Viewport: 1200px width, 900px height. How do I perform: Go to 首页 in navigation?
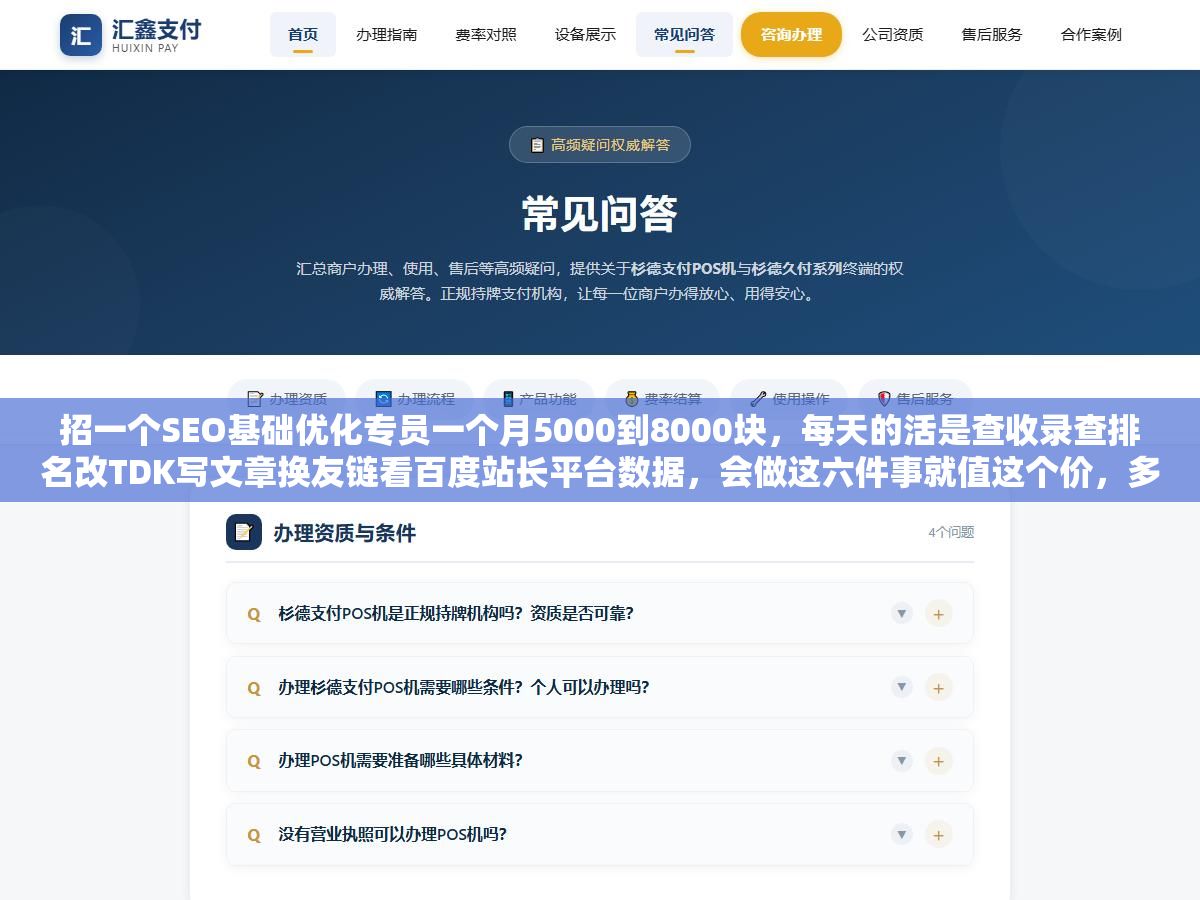pyautogui.click(x=303, y=34)
